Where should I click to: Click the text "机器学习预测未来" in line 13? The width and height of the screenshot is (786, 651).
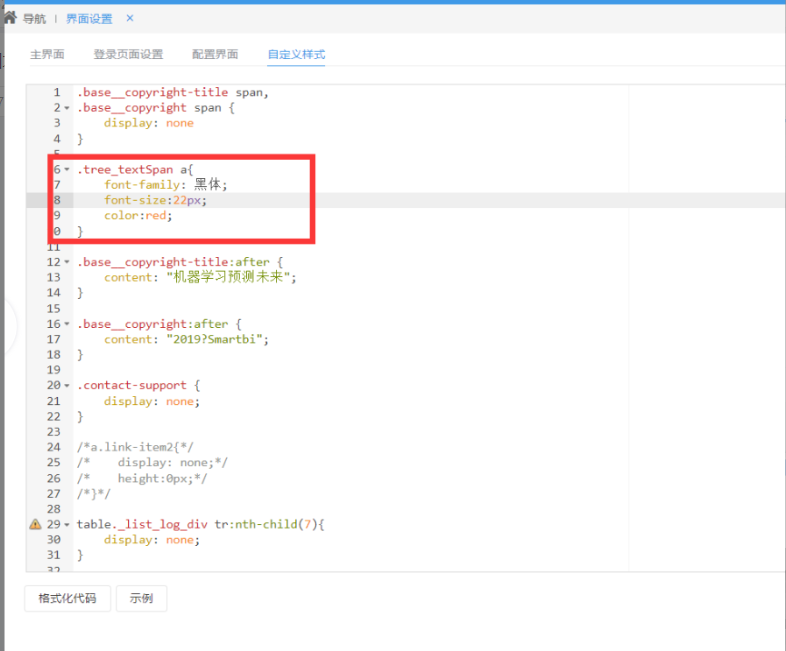pyautogui.click(x=228, y=277)
